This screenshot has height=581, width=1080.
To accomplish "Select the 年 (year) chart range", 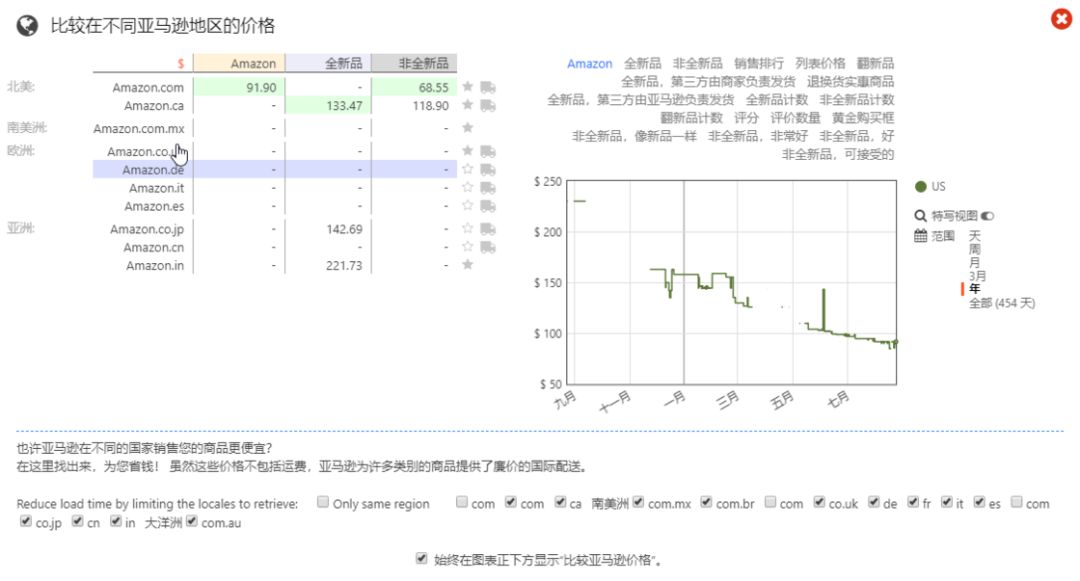I will tap(974, 288).
